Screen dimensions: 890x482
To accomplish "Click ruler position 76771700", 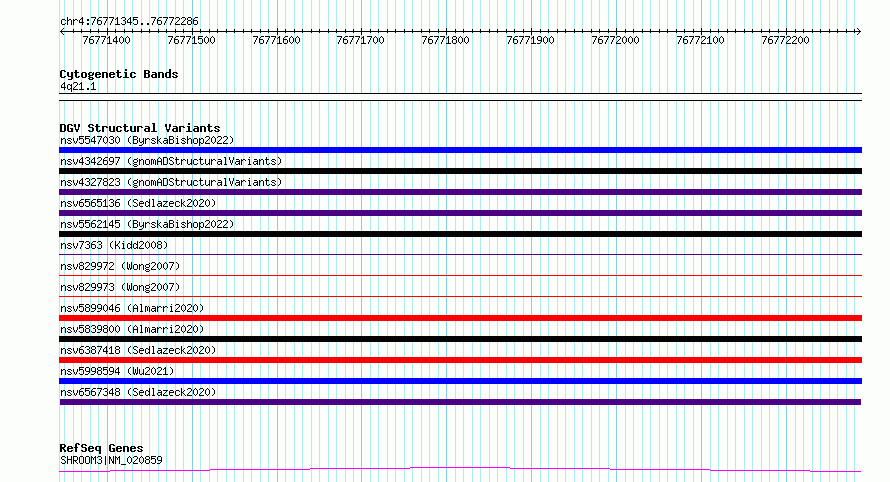I will pos(360,40).
